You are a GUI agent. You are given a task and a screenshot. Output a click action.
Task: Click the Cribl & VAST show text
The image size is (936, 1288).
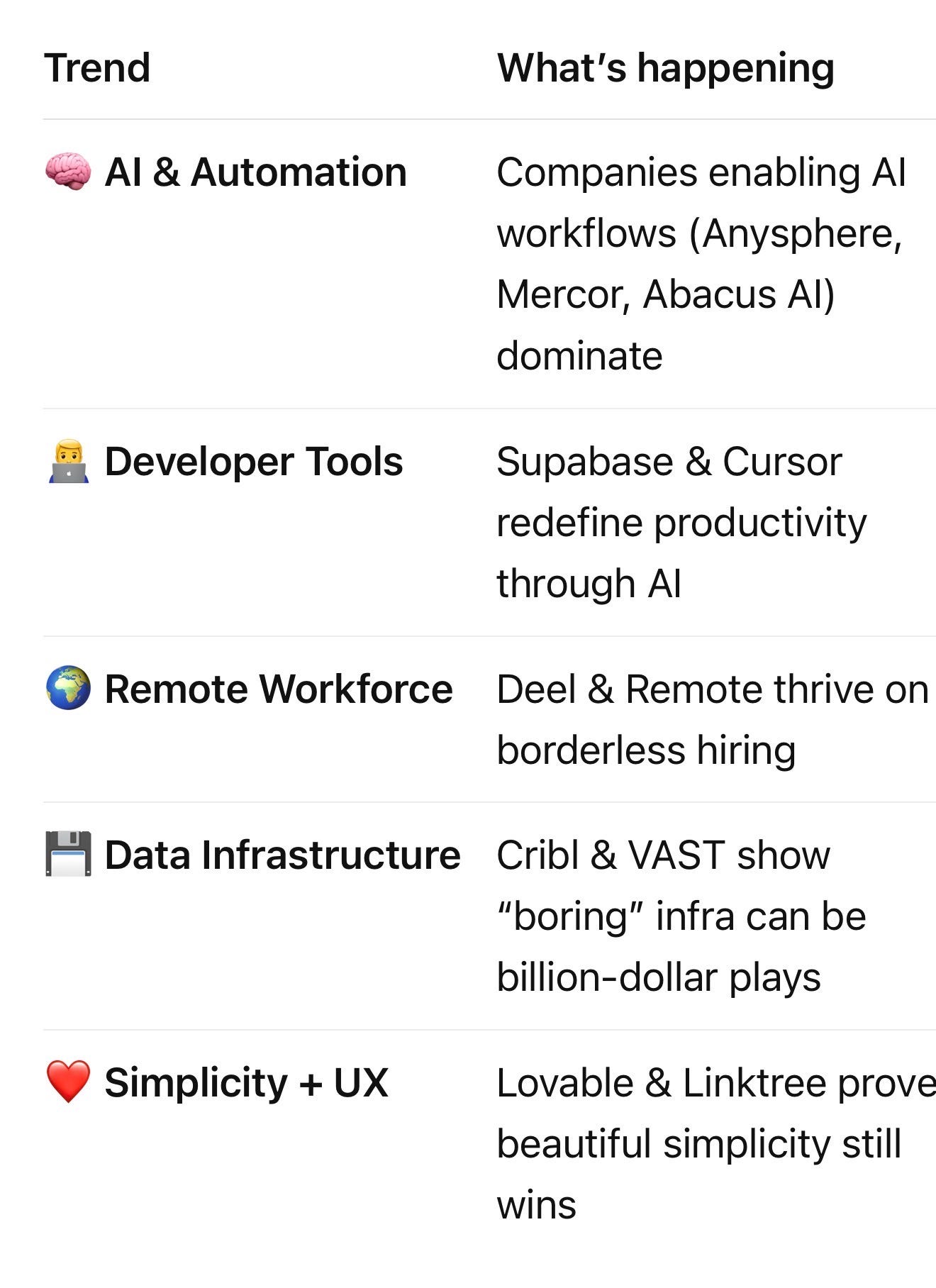[x=663, y=855]
